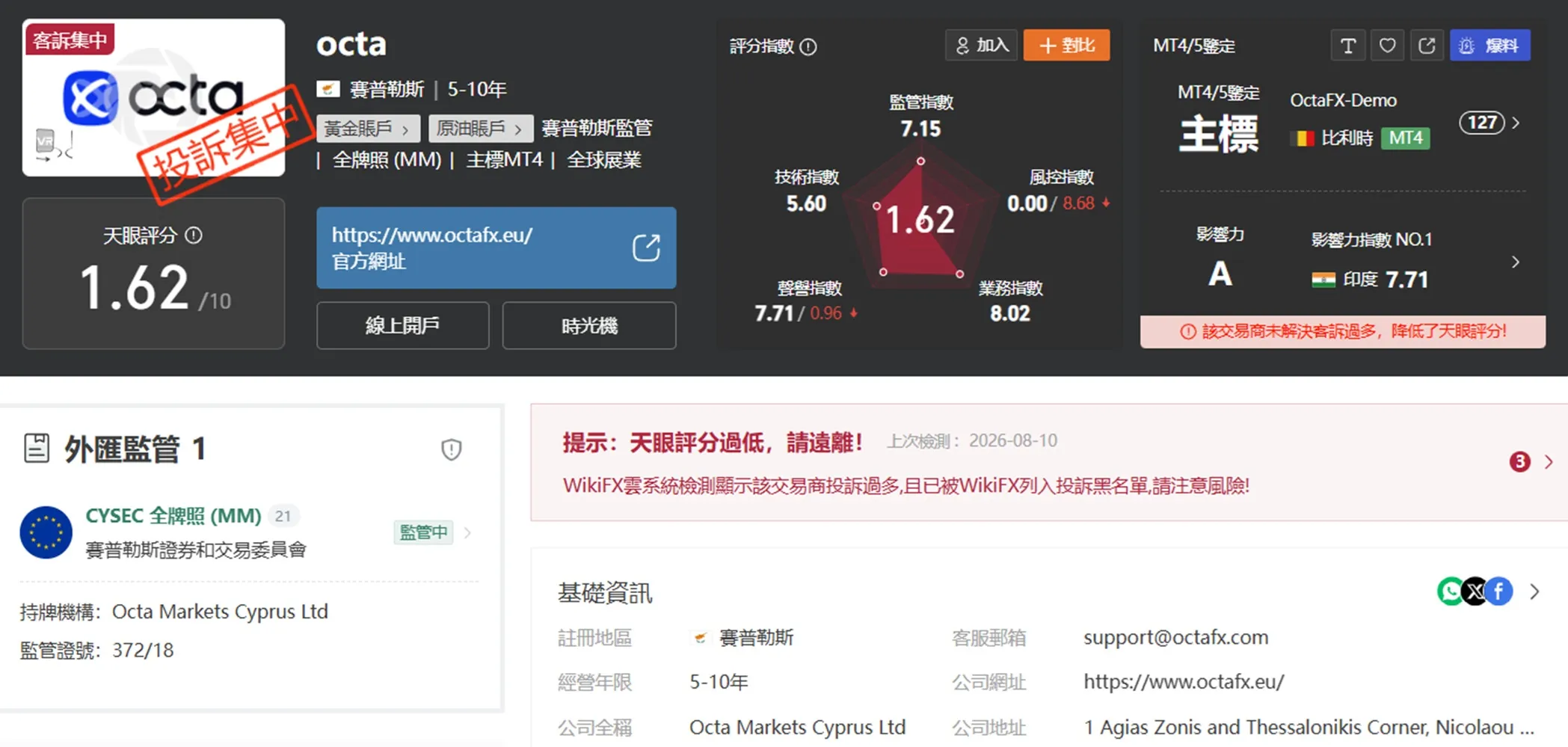
Task: Open the 原油賬戶 tag
Action: tap(480, 129)
